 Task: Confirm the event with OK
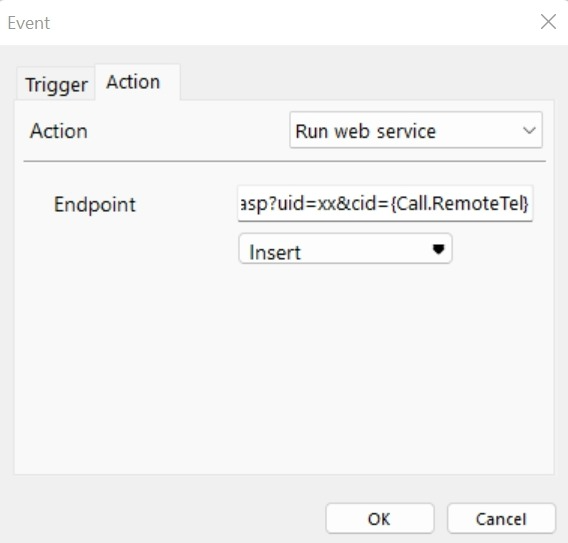(x=380, y=518)
